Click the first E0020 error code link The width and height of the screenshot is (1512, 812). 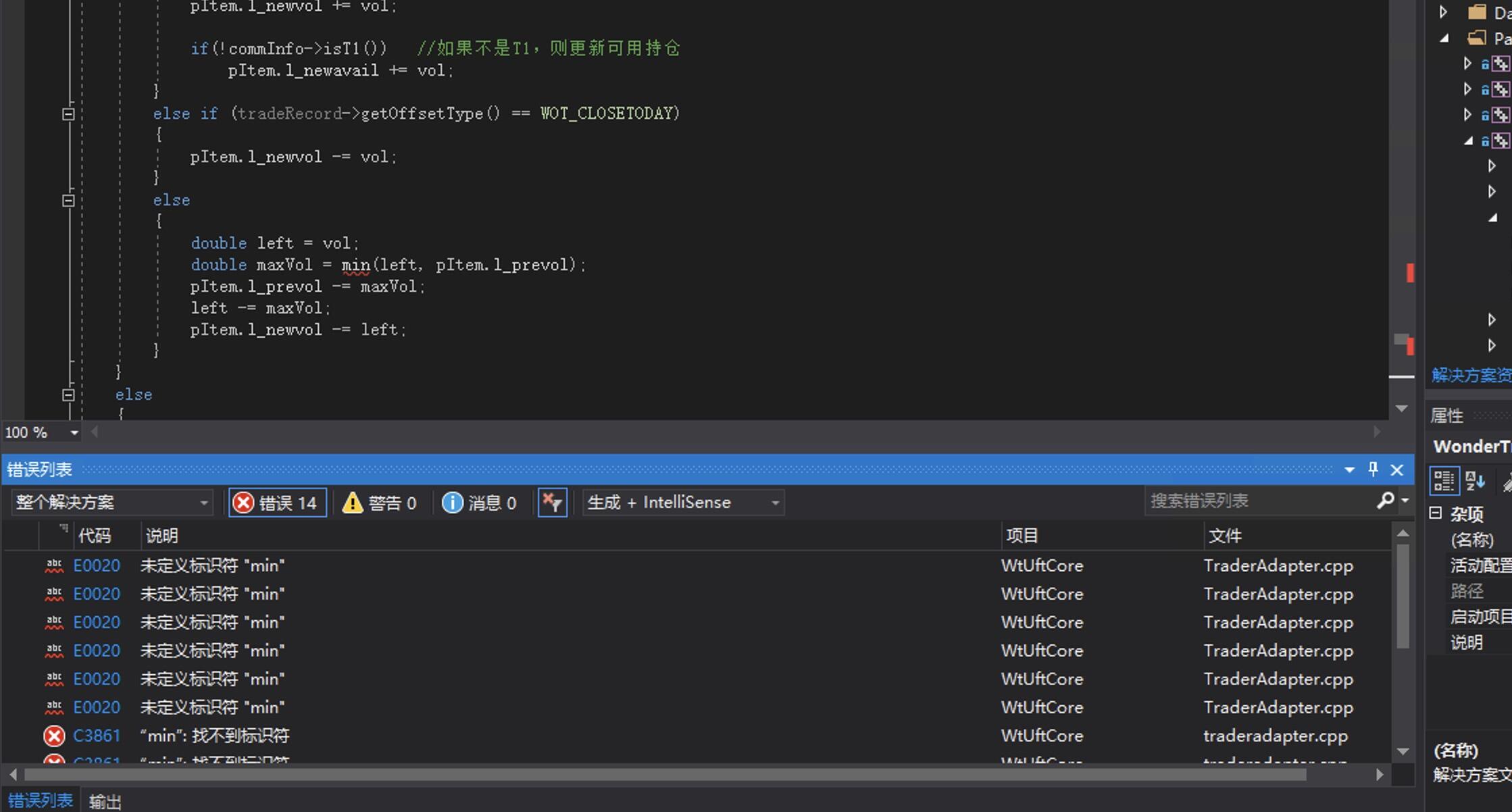coord(97,565)
